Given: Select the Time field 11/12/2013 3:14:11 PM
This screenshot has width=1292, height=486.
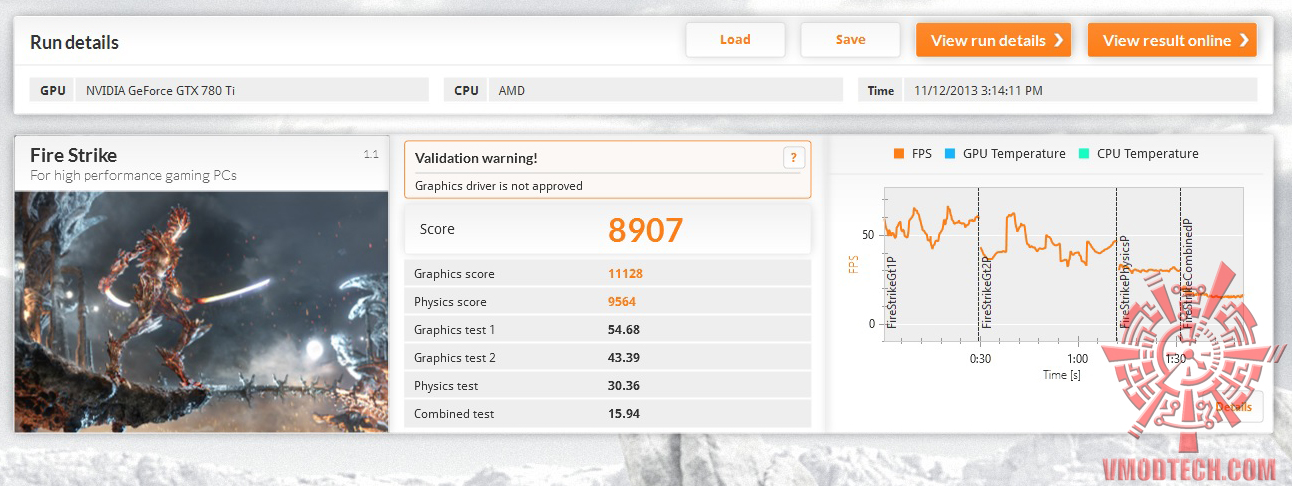Looking at the screenshot, I should (x=1080, y=90).
